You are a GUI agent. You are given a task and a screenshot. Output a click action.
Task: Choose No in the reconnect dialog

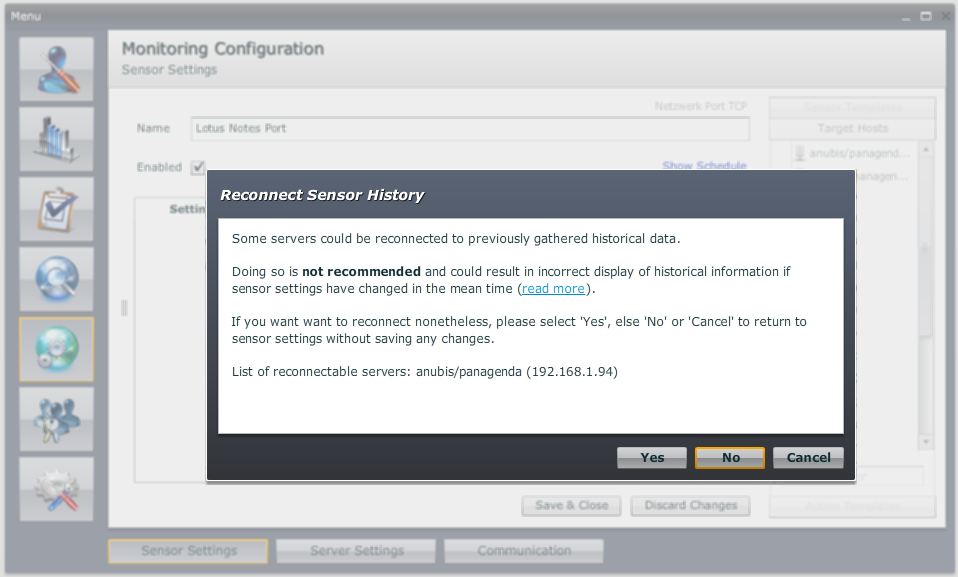(x=730, y=457)
